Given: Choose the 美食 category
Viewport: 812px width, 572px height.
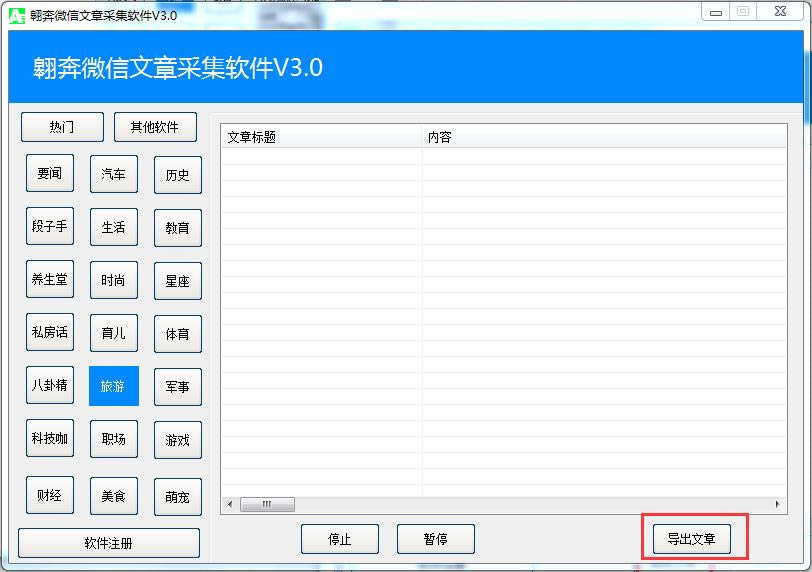Looking at the screenshot, I should click(113, 496).
